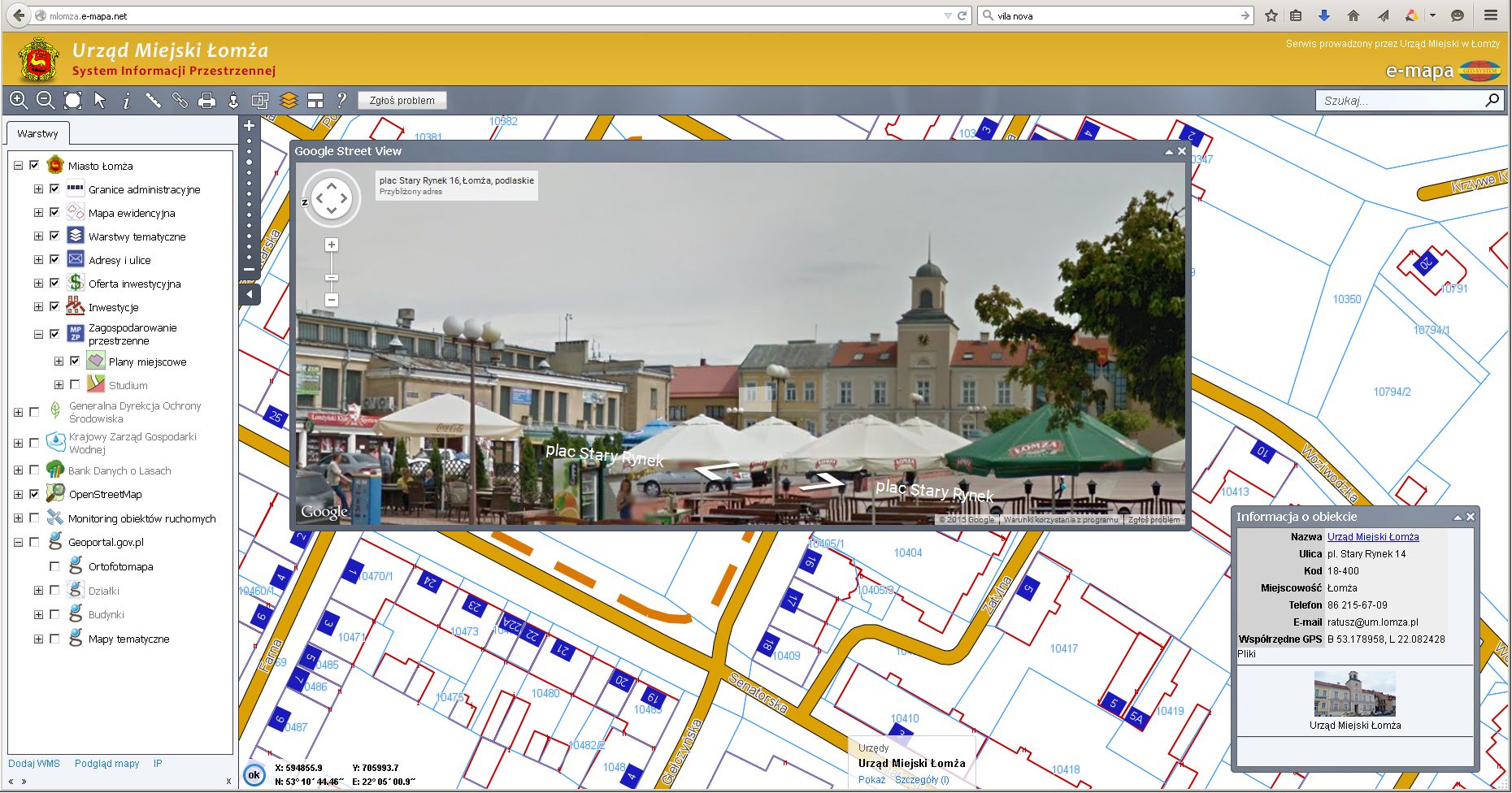
Task: Select the zoom out magnifier tool
Action: point(46,100)
